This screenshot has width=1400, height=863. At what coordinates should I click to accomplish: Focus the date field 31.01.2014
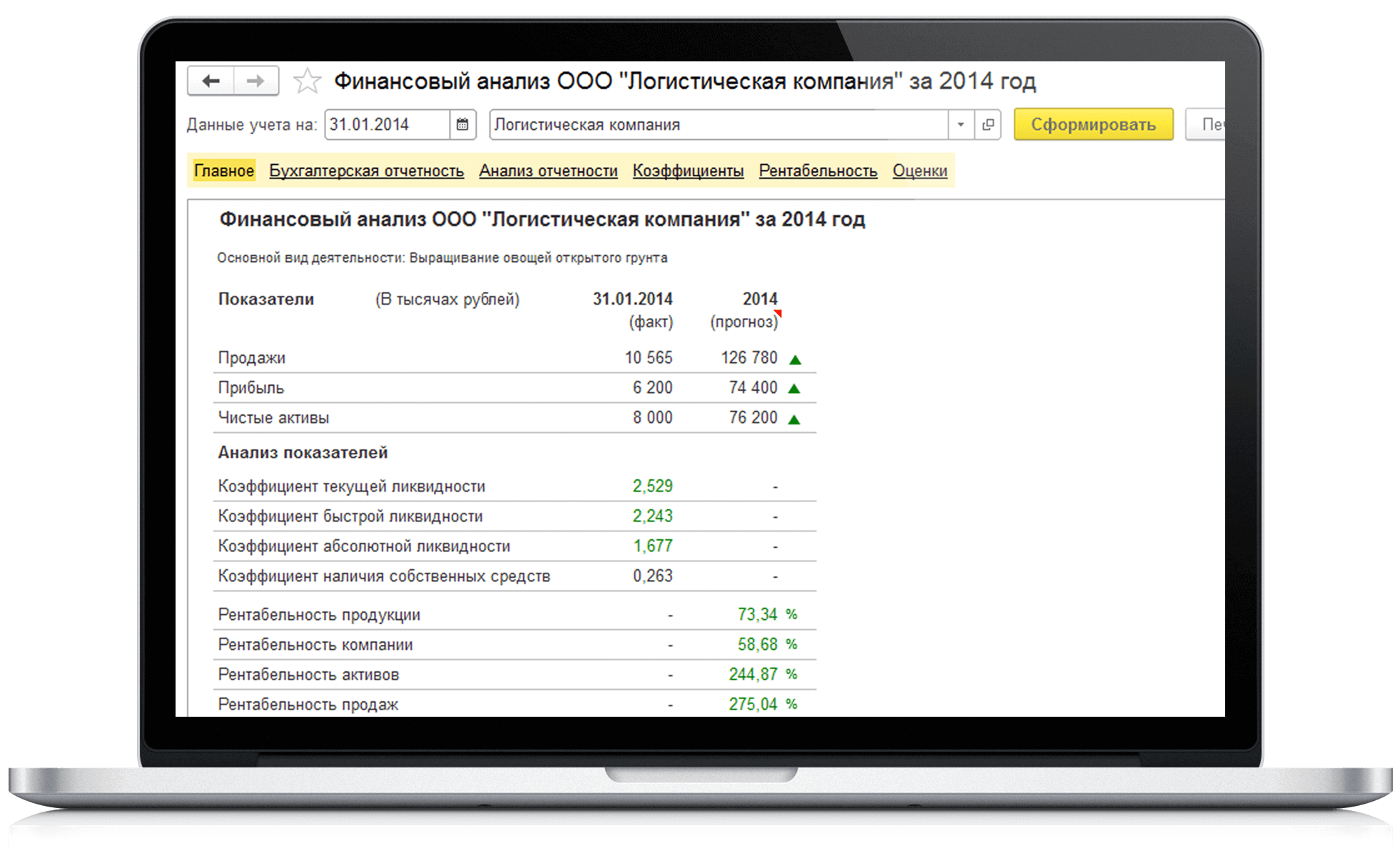(x=387, y=125)
